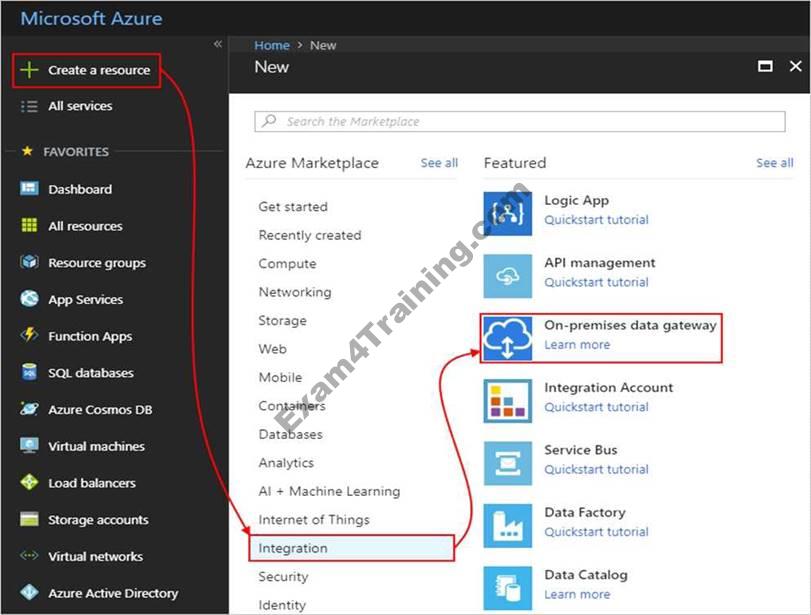Click the Data Catalog icon
This screenshot has width=811, height=615.
click(x=507, y=588)
